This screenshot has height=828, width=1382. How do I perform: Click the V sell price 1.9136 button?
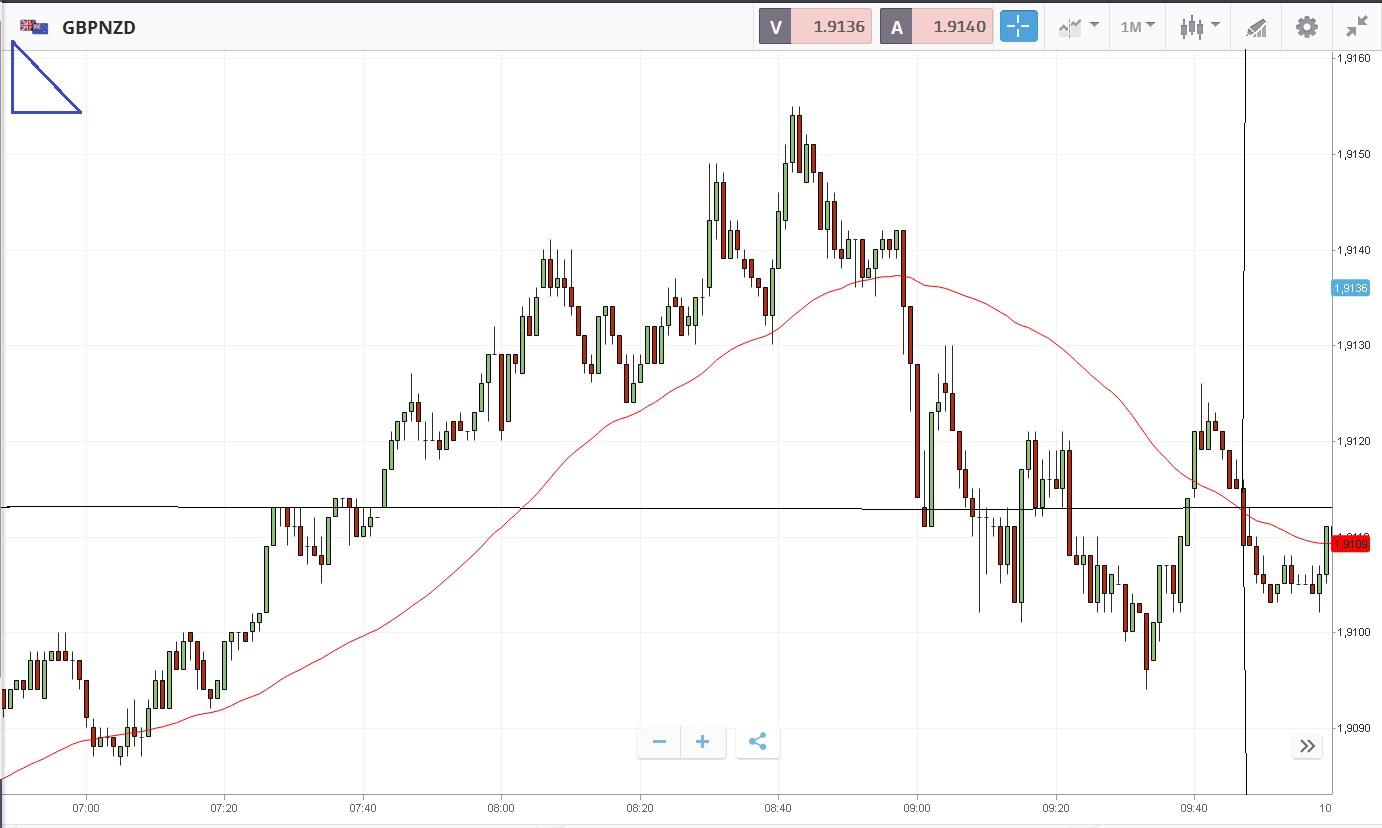(815, 27)
